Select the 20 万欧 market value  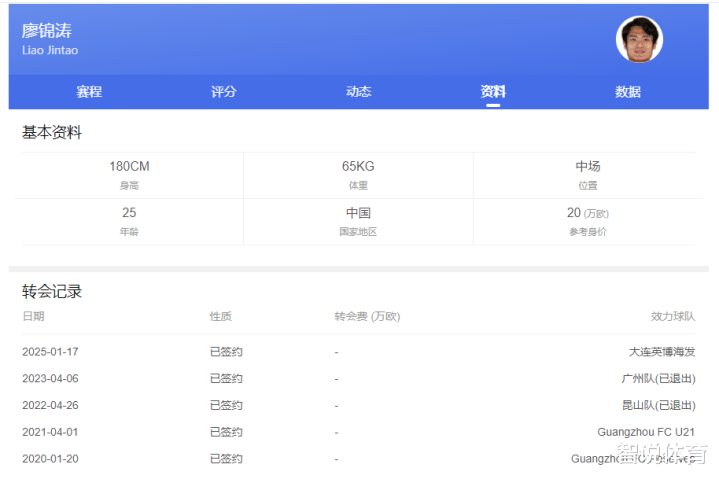587,213
